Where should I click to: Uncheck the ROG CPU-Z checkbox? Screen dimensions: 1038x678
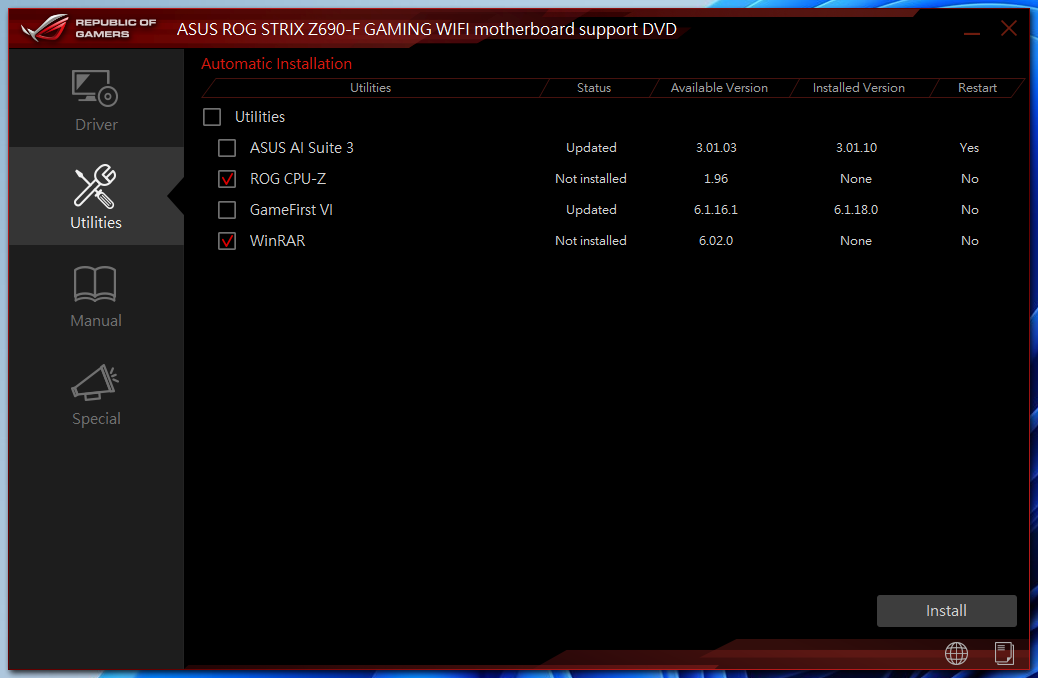[x=226, y=178]
